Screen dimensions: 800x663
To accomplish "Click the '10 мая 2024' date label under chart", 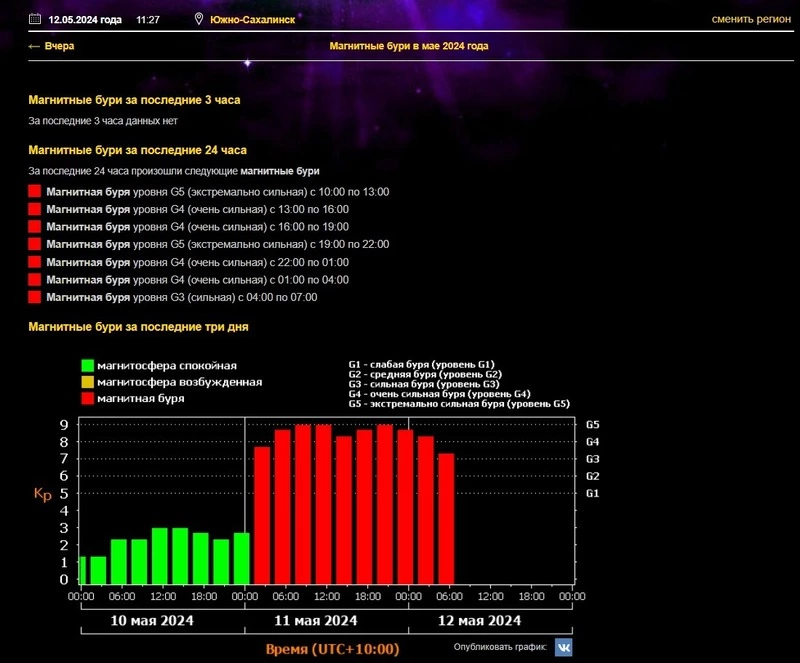I will click(152, 621).
